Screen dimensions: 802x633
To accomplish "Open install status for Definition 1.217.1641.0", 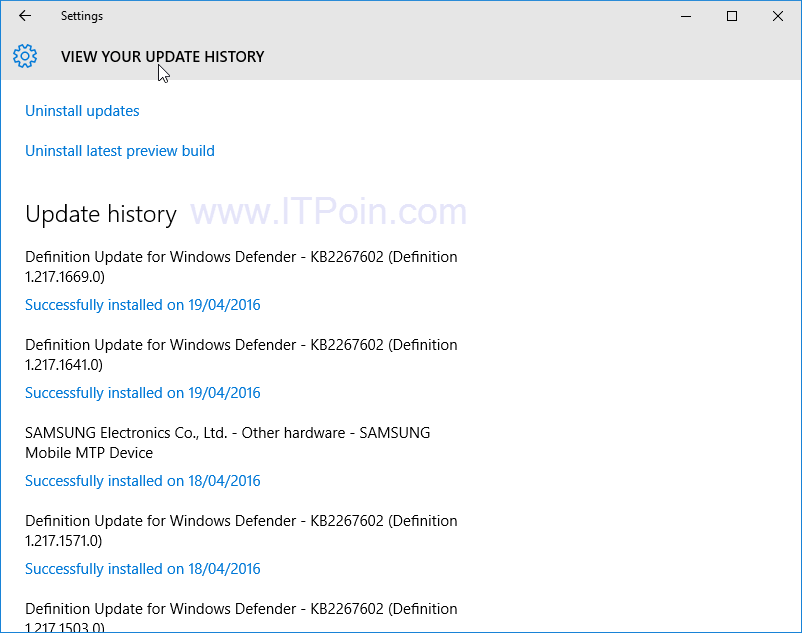I will [x=142, y=393].
